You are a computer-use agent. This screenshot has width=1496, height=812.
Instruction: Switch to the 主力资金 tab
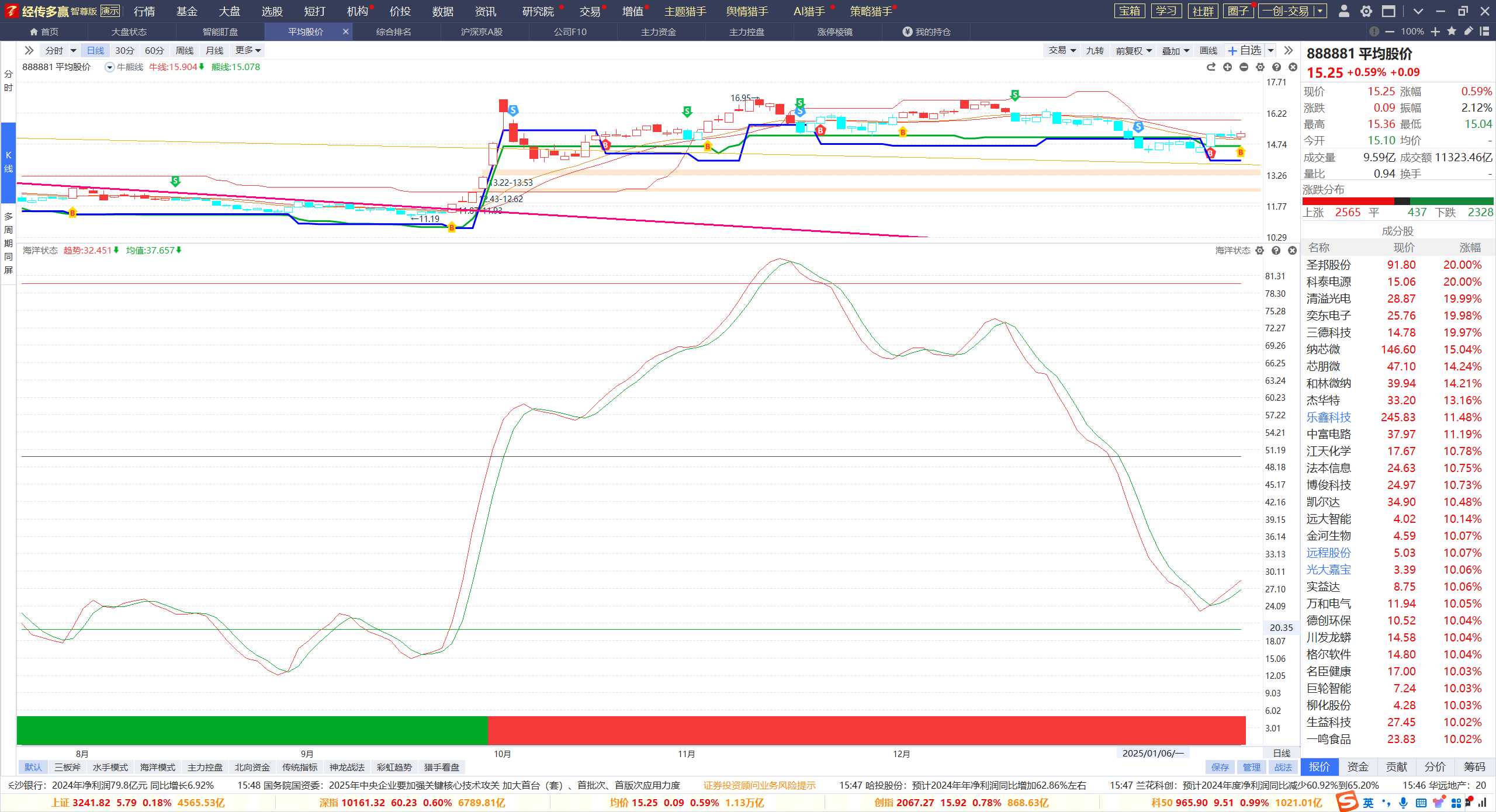(x=659, y=32)
